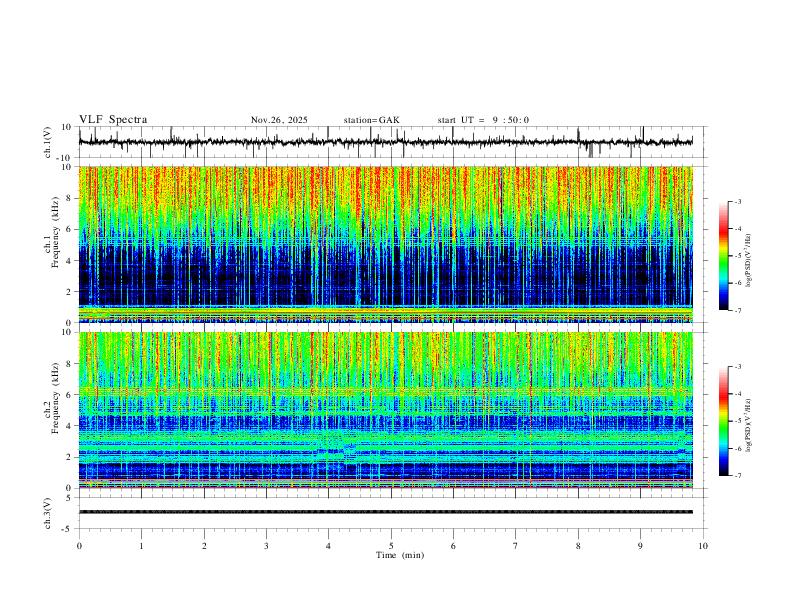
Task: Click the lower colorbar "log(PSD)" label
Action: point(749,425)
